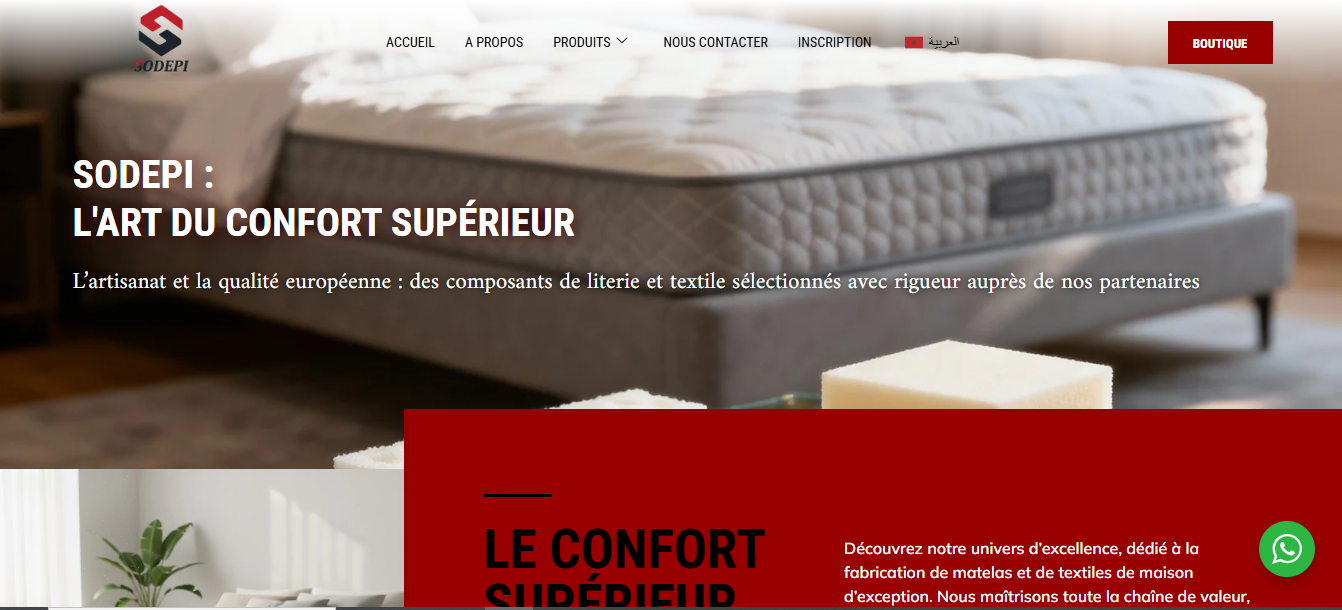This screenshot has width=1342, height=610.
Task: Open the WhatsApp chat bubble
Action: (1287, 549)
